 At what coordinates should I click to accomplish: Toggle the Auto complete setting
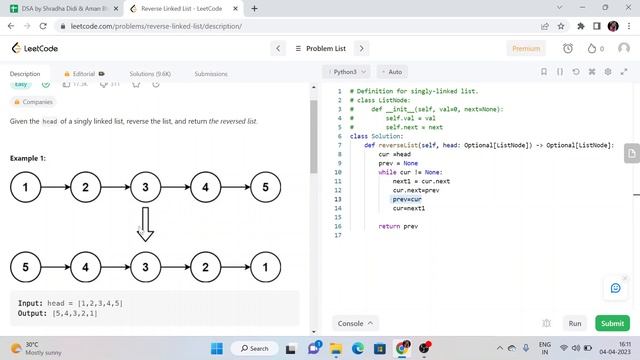(x=391, y=72)
